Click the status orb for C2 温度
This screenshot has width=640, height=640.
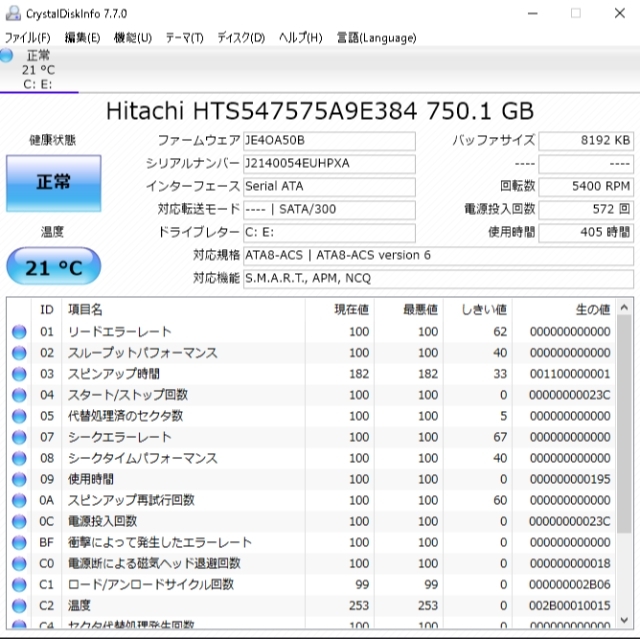pyautogui.click(x=19, y=606)
